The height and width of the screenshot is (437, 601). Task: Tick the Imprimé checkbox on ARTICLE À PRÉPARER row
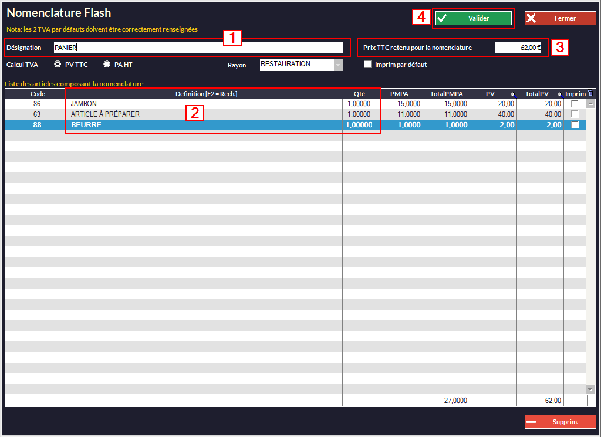(x=574, y=114)
